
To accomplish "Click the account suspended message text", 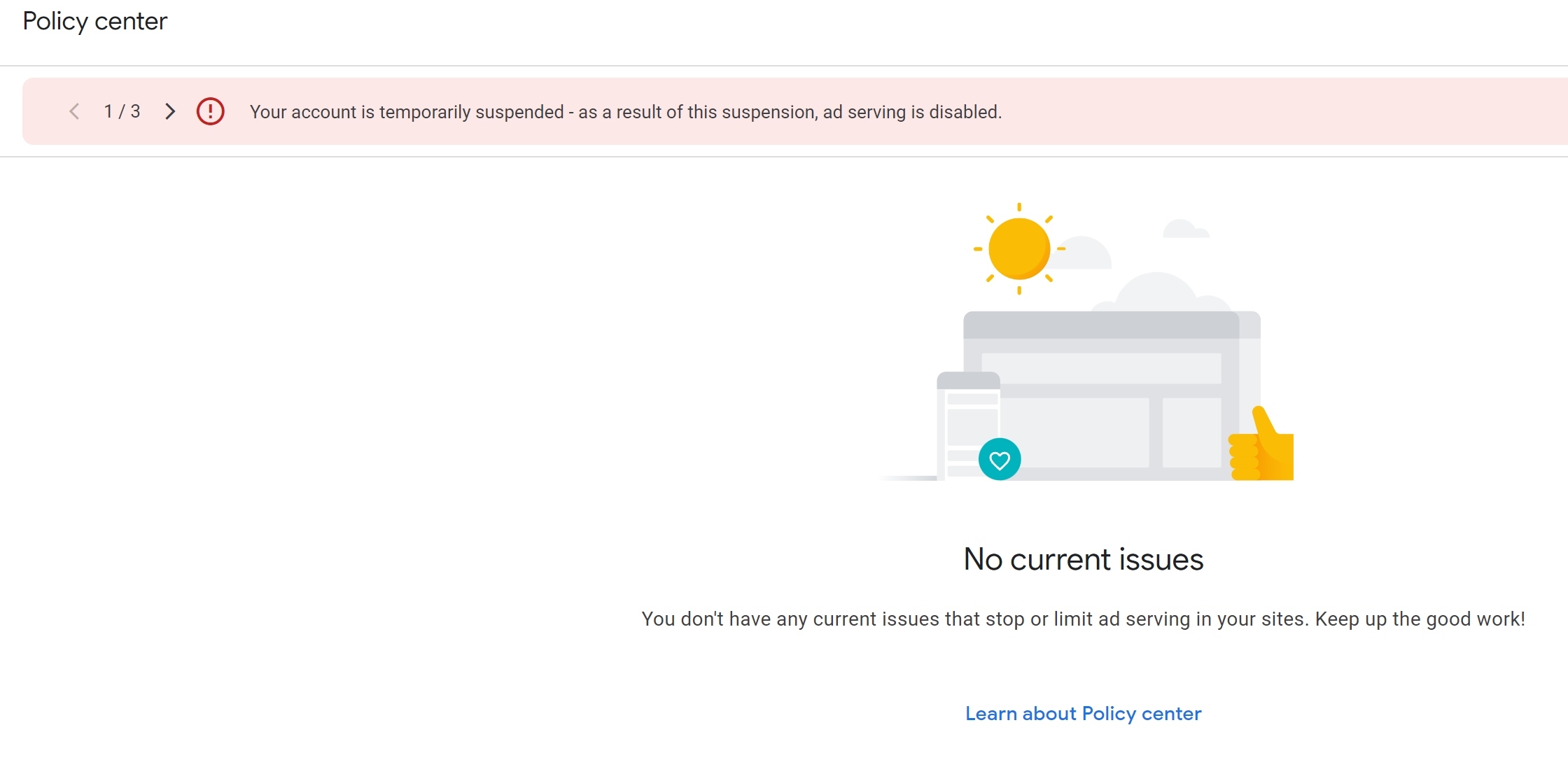I will coord(625,112).
